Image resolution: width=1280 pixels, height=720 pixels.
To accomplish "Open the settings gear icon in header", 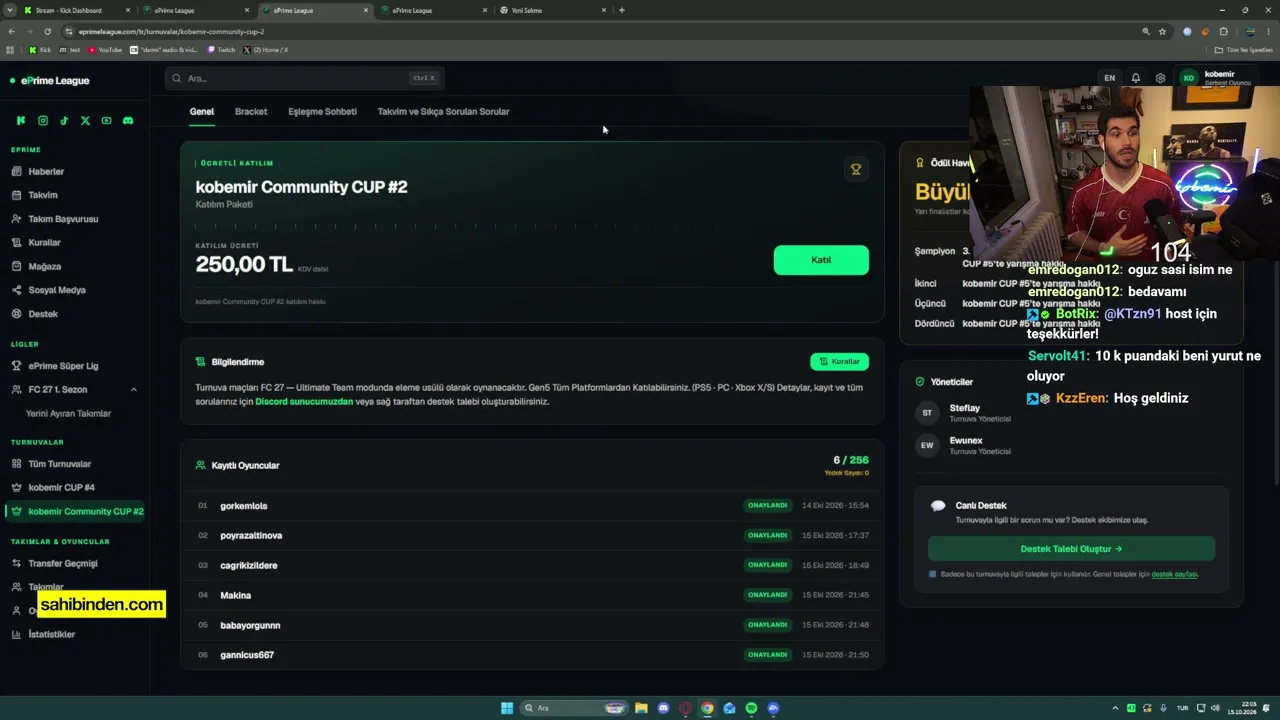I will coord(1160,78).
